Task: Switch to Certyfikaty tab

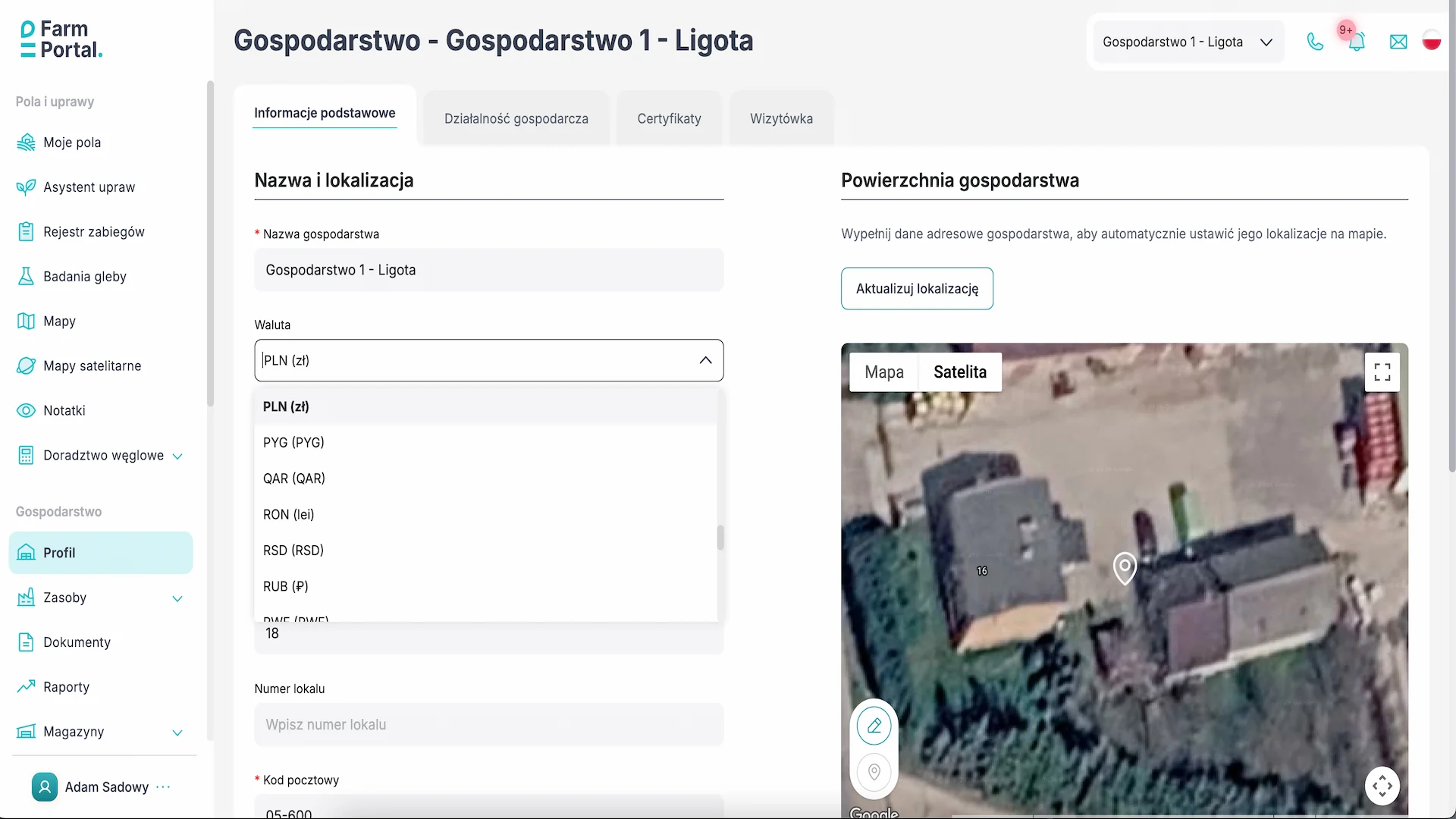Action: [669, 118]
